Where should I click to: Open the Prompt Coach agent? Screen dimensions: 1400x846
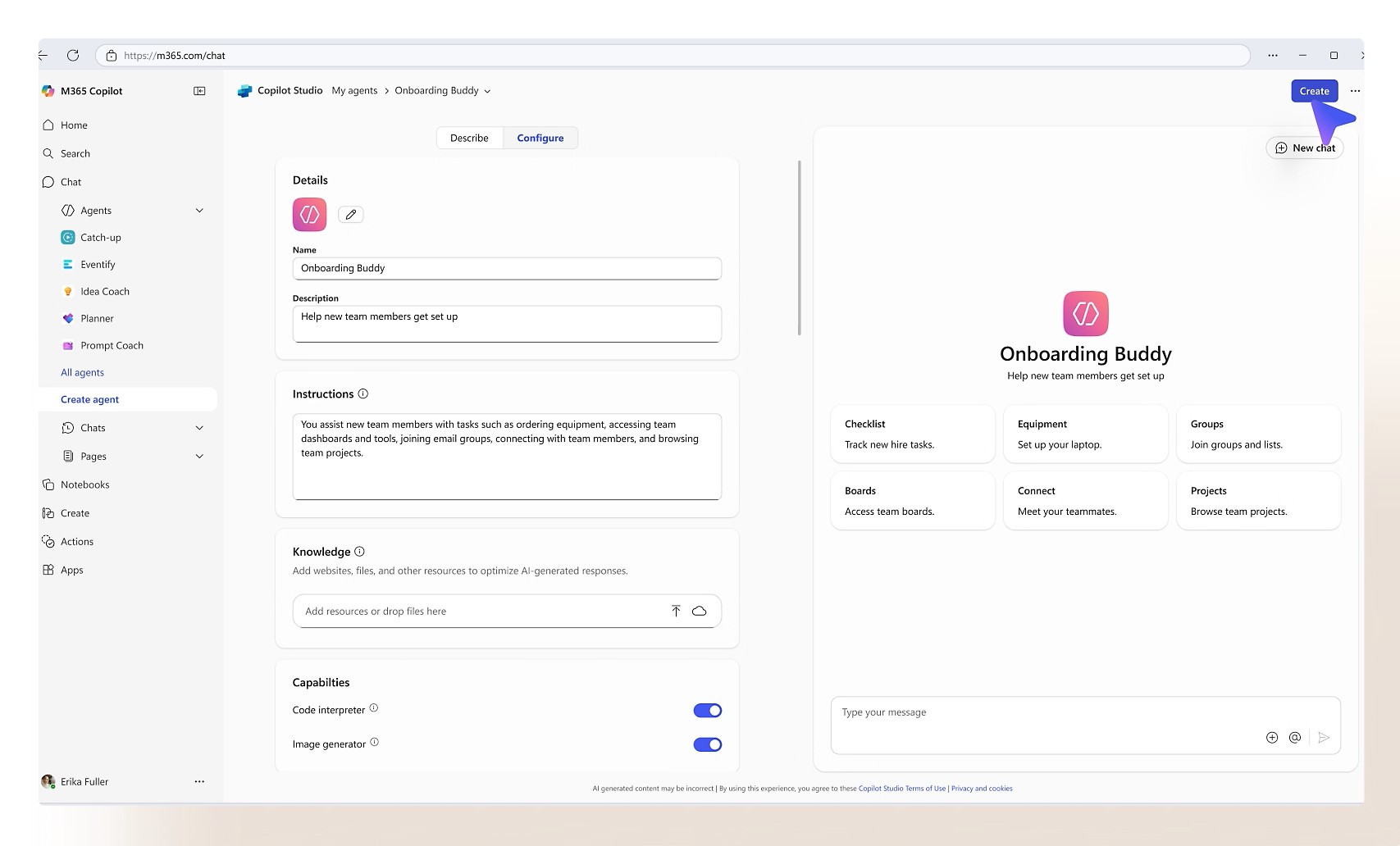[110, 345]
